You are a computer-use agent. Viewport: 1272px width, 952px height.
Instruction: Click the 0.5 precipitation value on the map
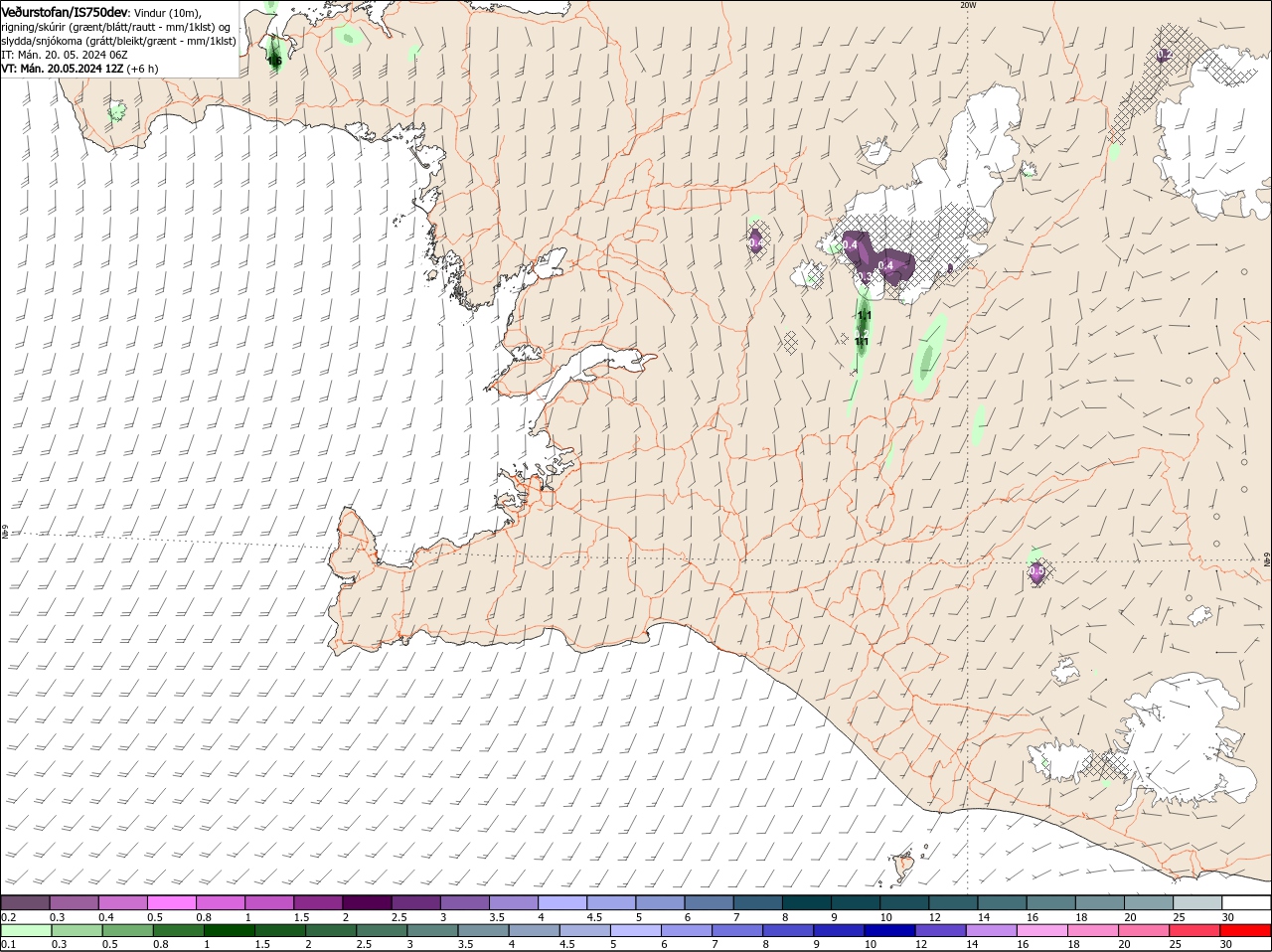(x=1036, y=571)
